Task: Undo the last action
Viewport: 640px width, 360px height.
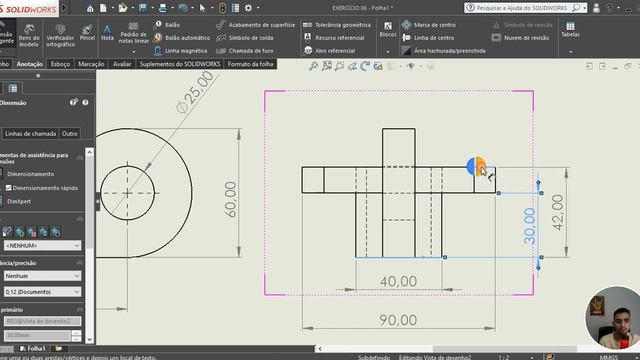Action: pos(183,8)
